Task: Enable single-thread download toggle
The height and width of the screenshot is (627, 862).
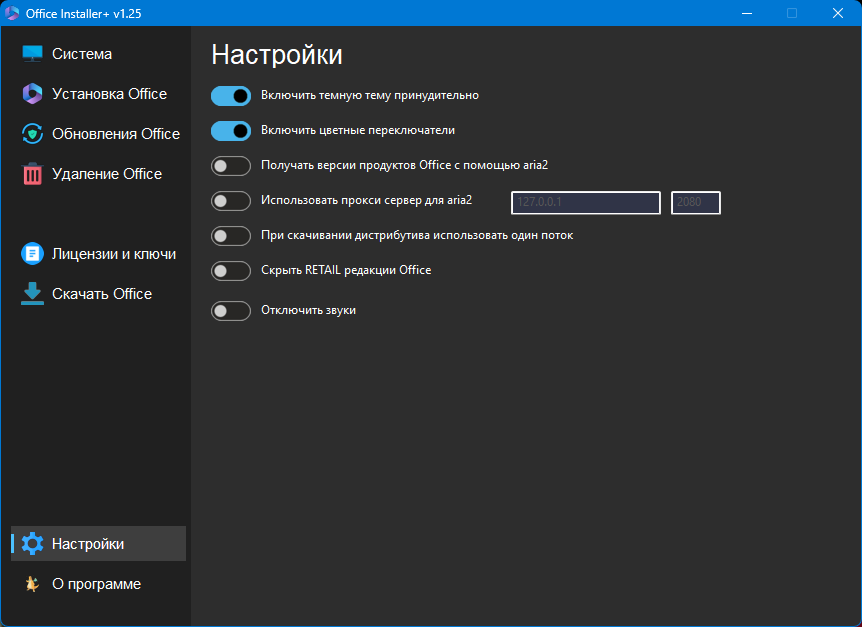Action: pos(231,236)
